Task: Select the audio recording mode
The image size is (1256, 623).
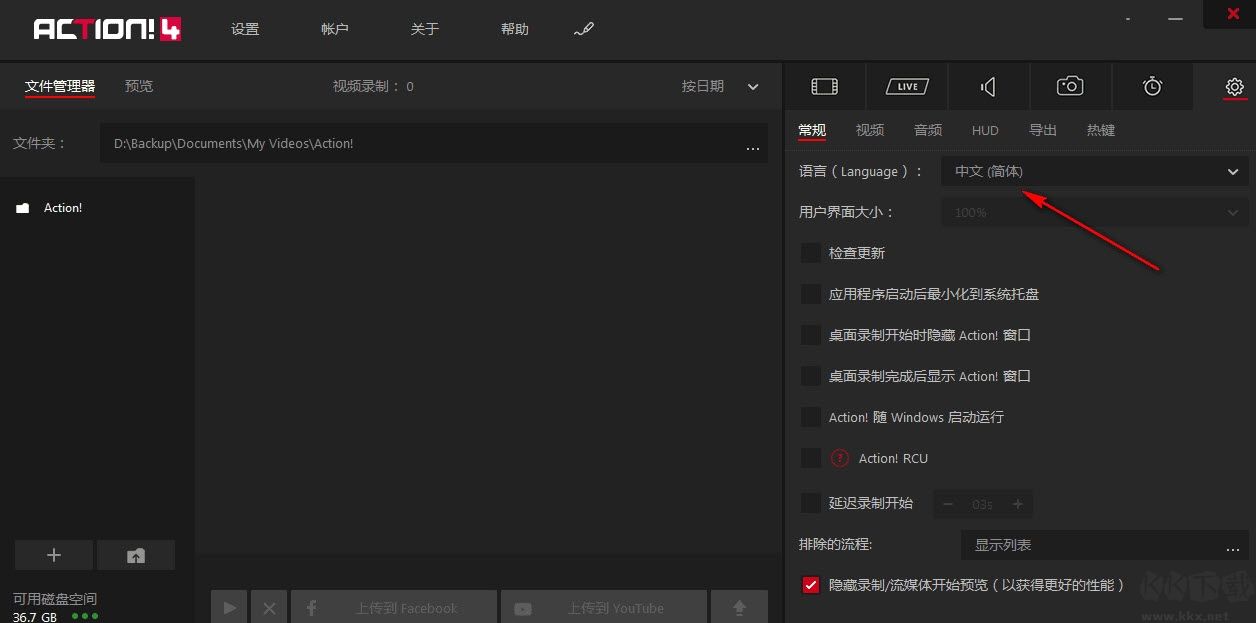Action: pos(988,86)
